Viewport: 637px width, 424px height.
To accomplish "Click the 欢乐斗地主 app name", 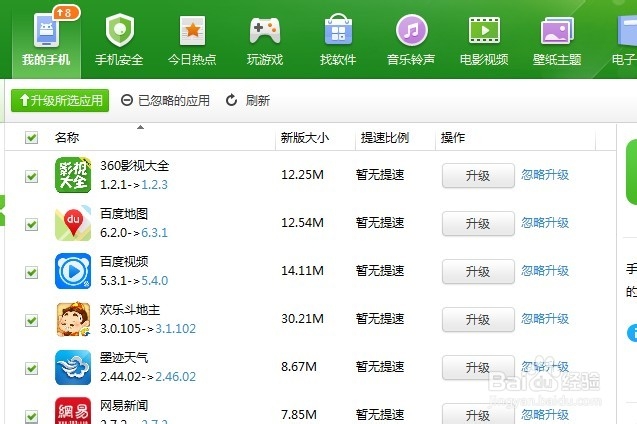I will tap(130, 309).
